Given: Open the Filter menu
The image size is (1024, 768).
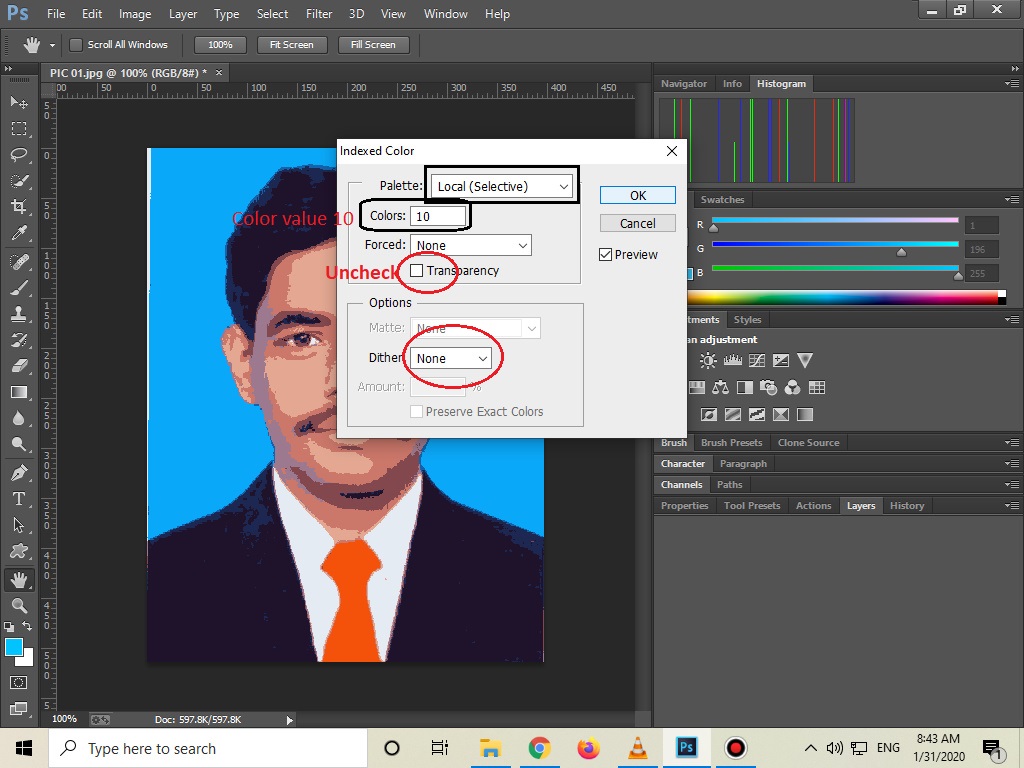Looking at the screenshot, I should click(x=319, y=13).
